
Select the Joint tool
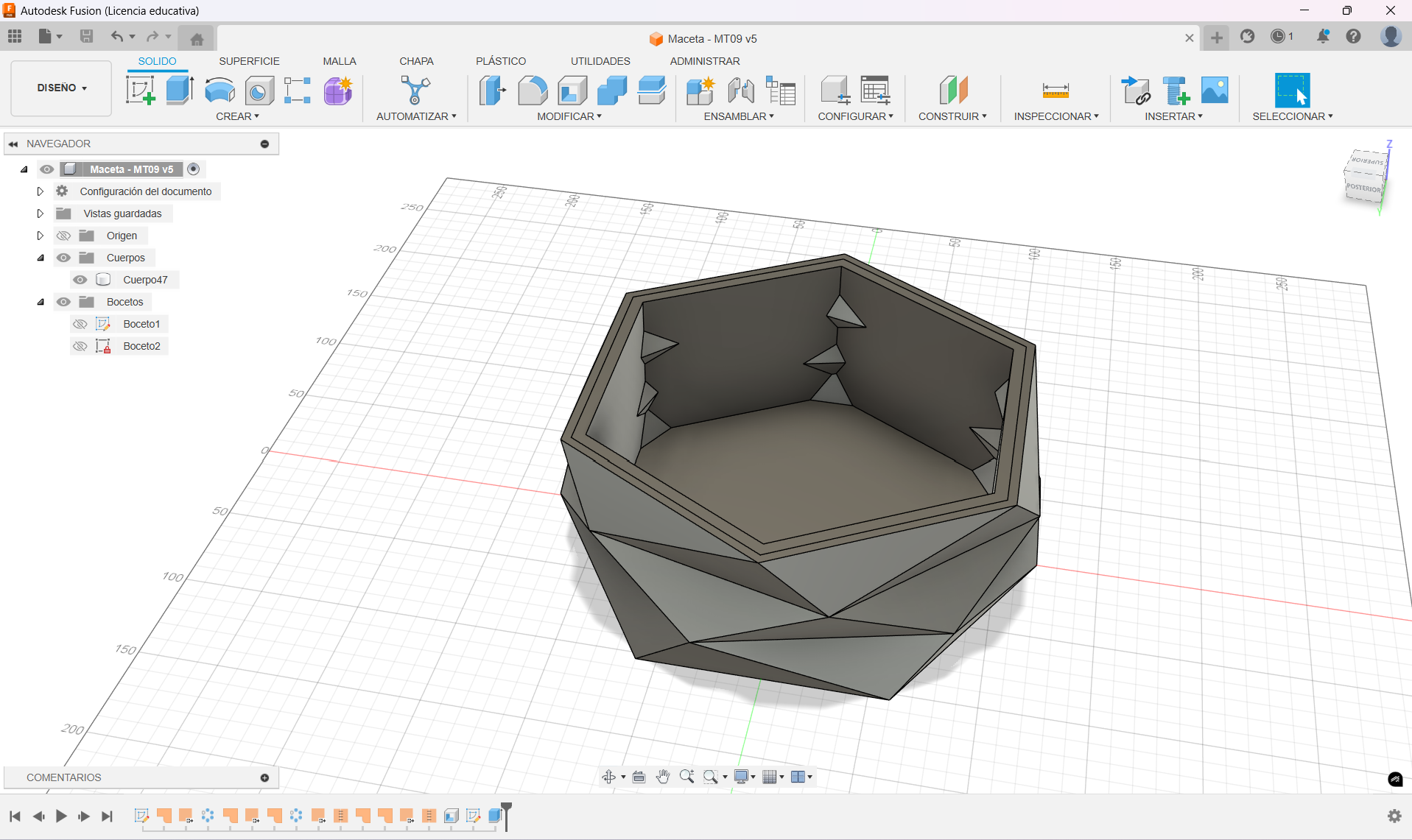(740, 91)
